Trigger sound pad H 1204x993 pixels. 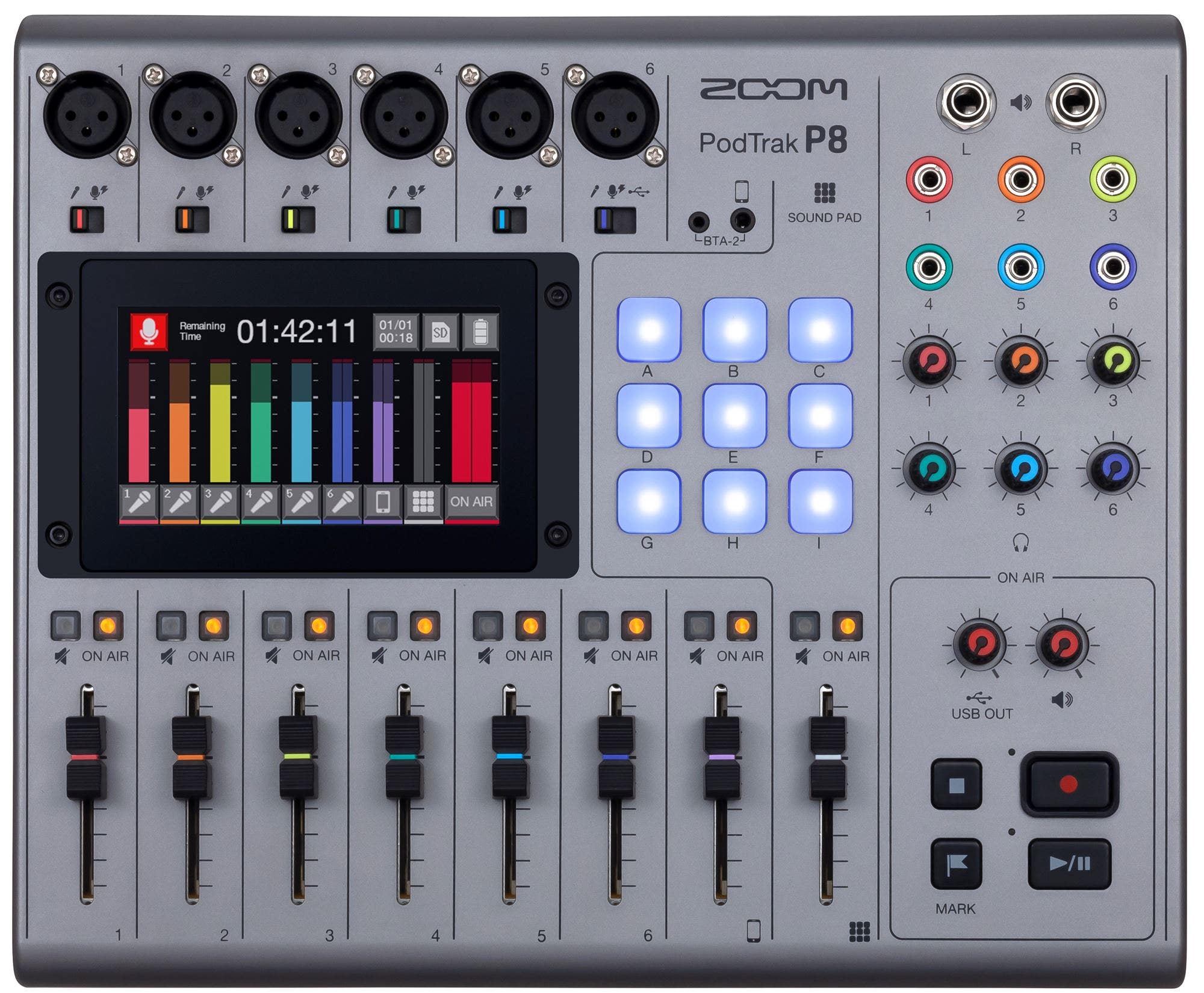734,501
